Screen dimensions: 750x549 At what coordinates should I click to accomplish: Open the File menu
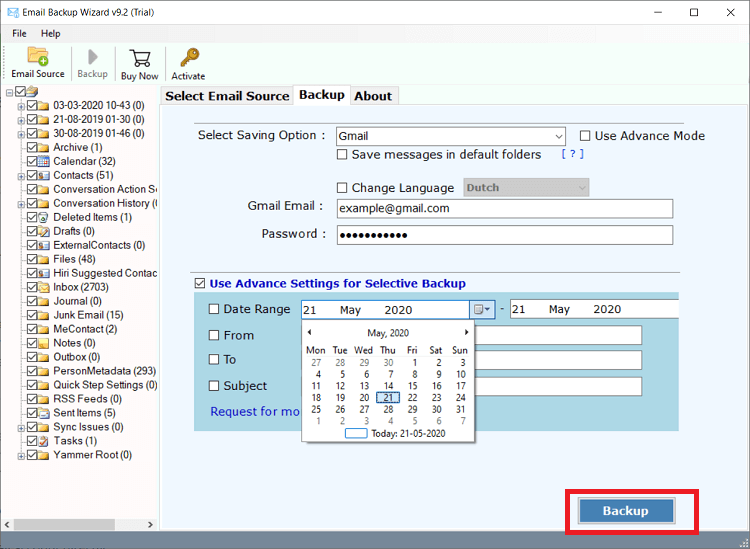tap(20, 33)
